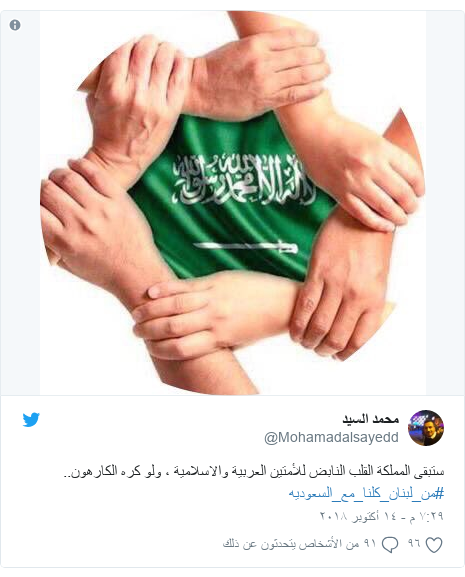Open the profile name محمد السيد
465x577 pixels.
tap(371, 419)
